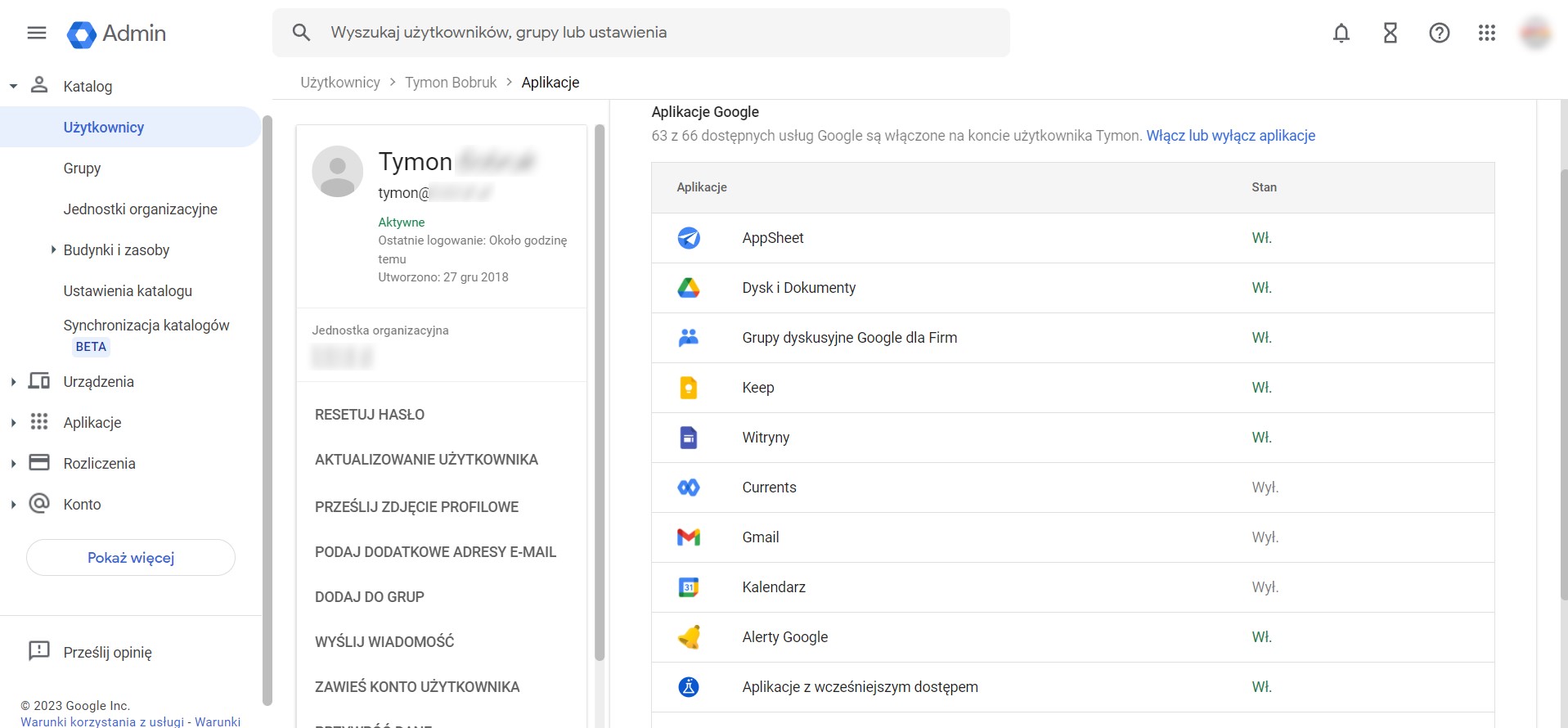Viewport: 1568px width, 728px height.
Task: Click the Keep app icon
Action: click(x=689, y=388)
